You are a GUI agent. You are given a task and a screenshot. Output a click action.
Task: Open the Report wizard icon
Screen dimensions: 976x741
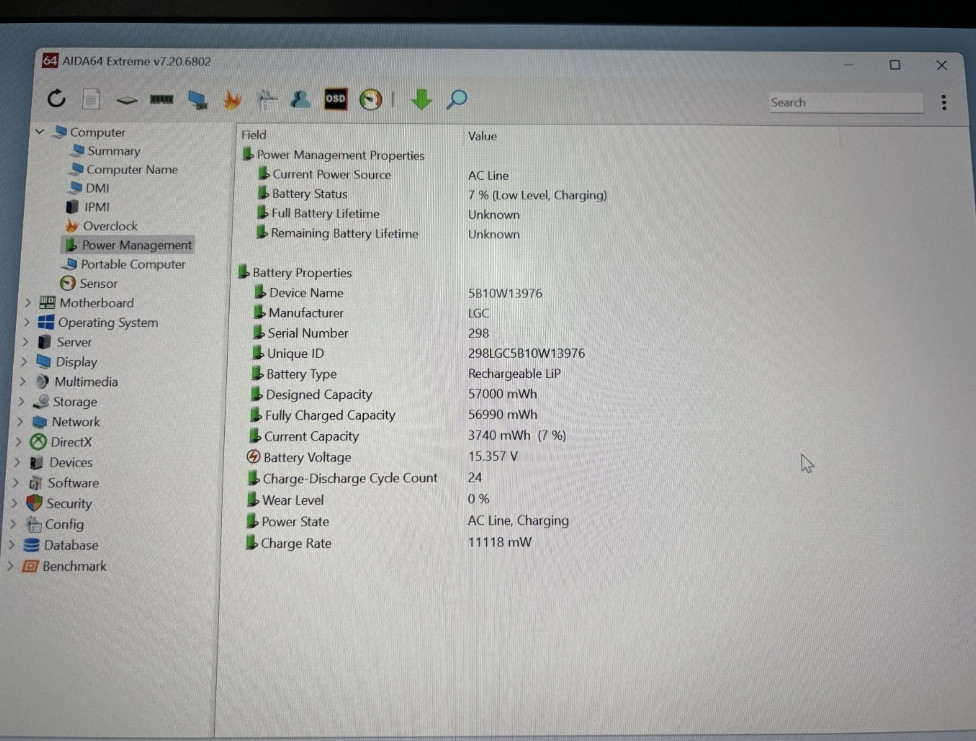coord(91,98)
